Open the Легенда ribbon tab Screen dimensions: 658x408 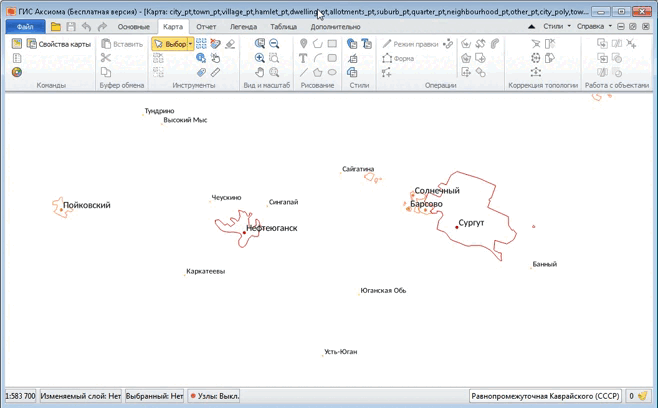243,27
